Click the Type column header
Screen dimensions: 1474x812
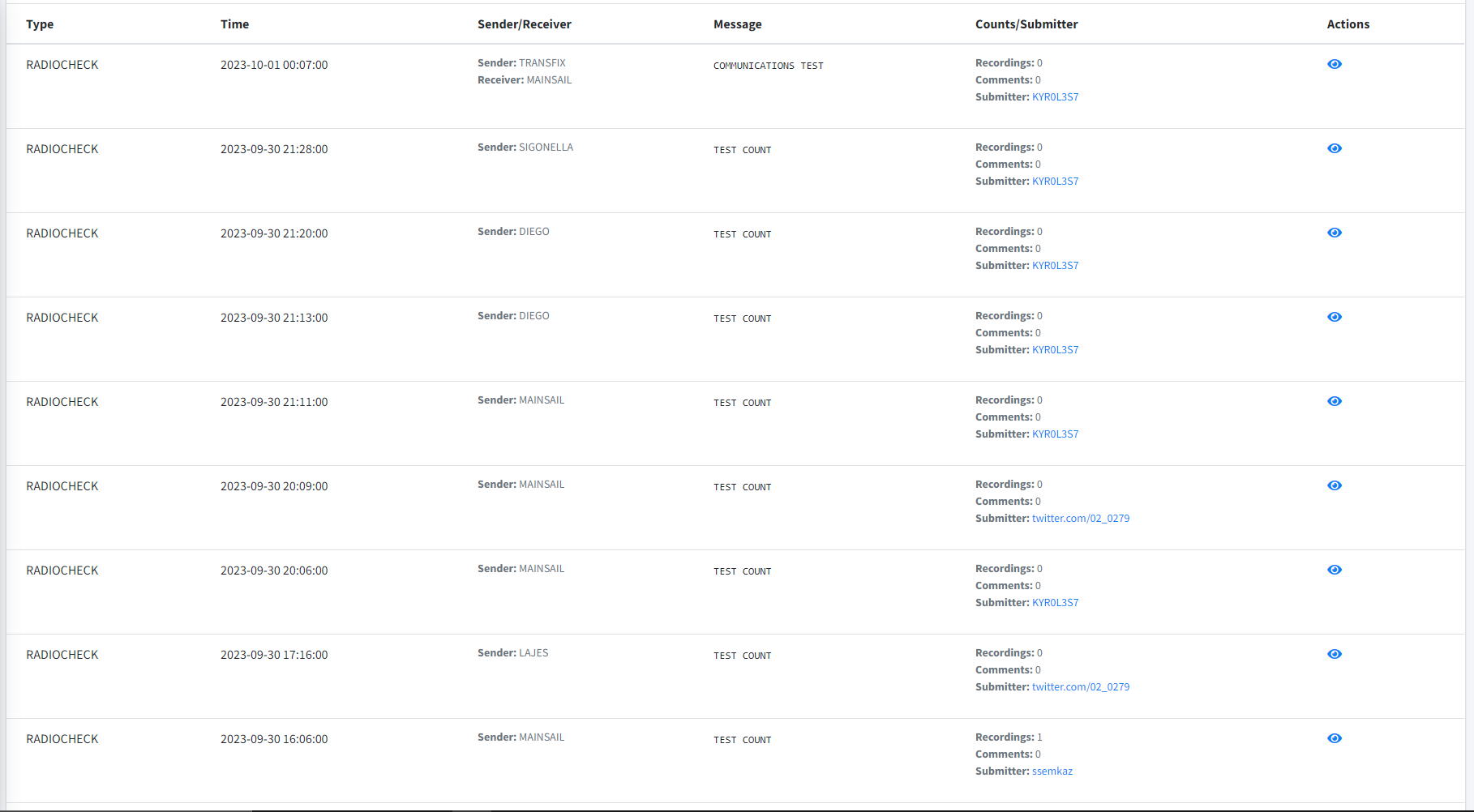(x=40, y=24)
